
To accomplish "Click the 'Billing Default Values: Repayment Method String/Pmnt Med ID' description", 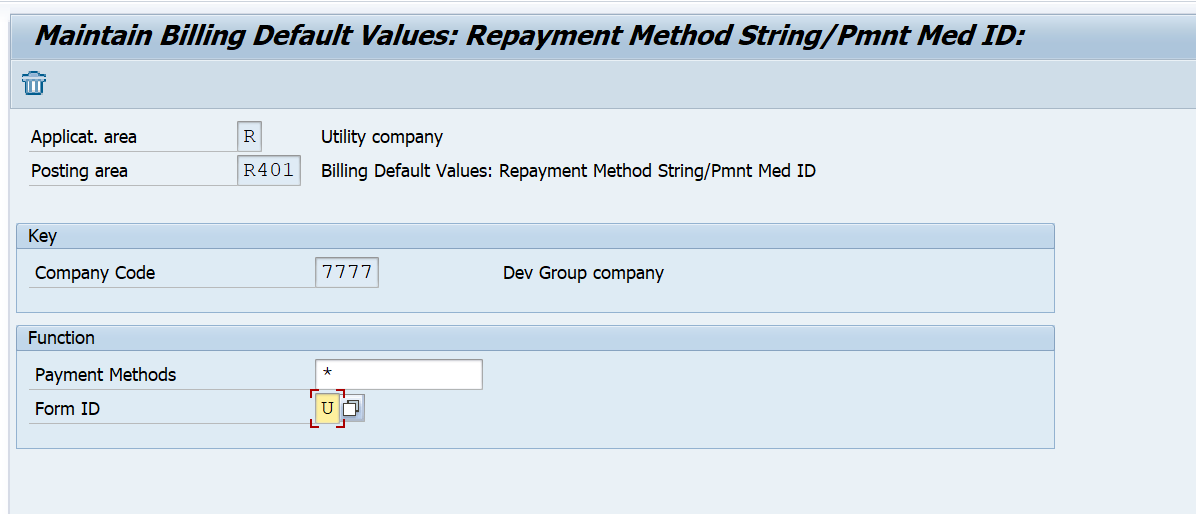I will pyautogui.click(x=568, y=171).
